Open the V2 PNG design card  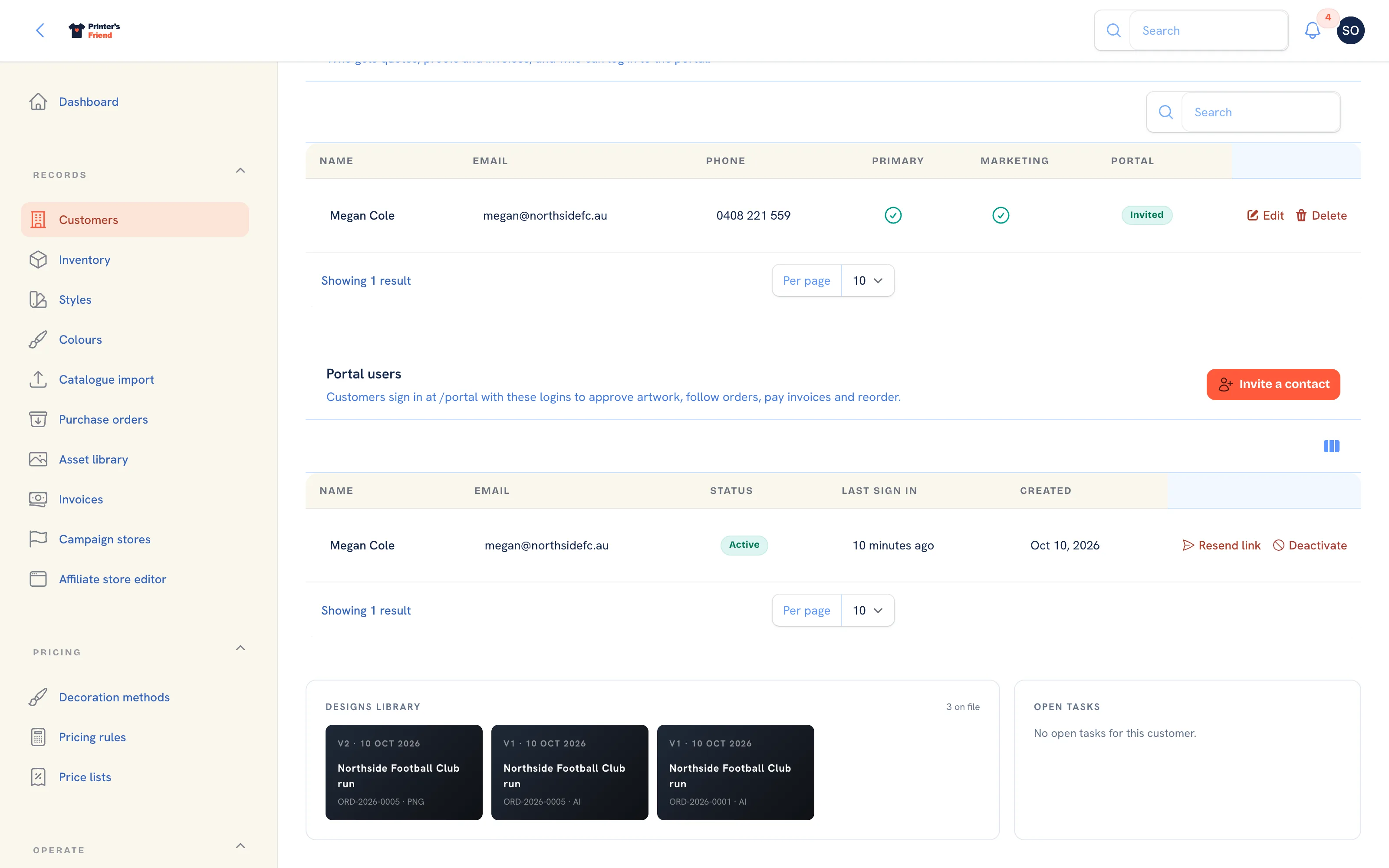[x=404, y=772]
